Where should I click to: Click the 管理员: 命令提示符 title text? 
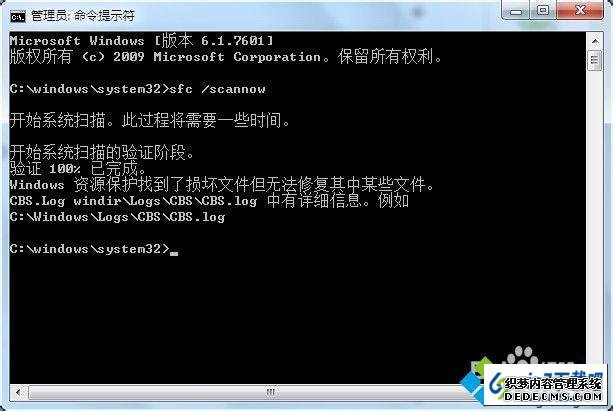[83, 16]
